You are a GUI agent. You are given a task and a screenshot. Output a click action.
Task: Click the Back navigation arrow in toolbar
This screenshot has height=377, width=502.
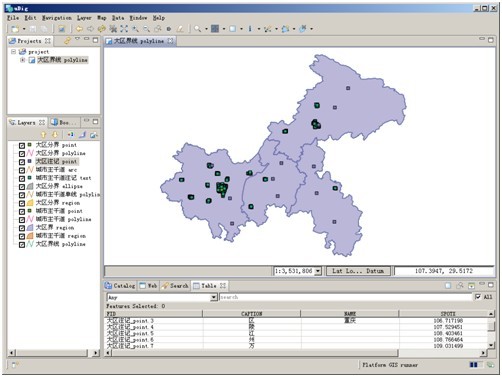tap(79, 29)
